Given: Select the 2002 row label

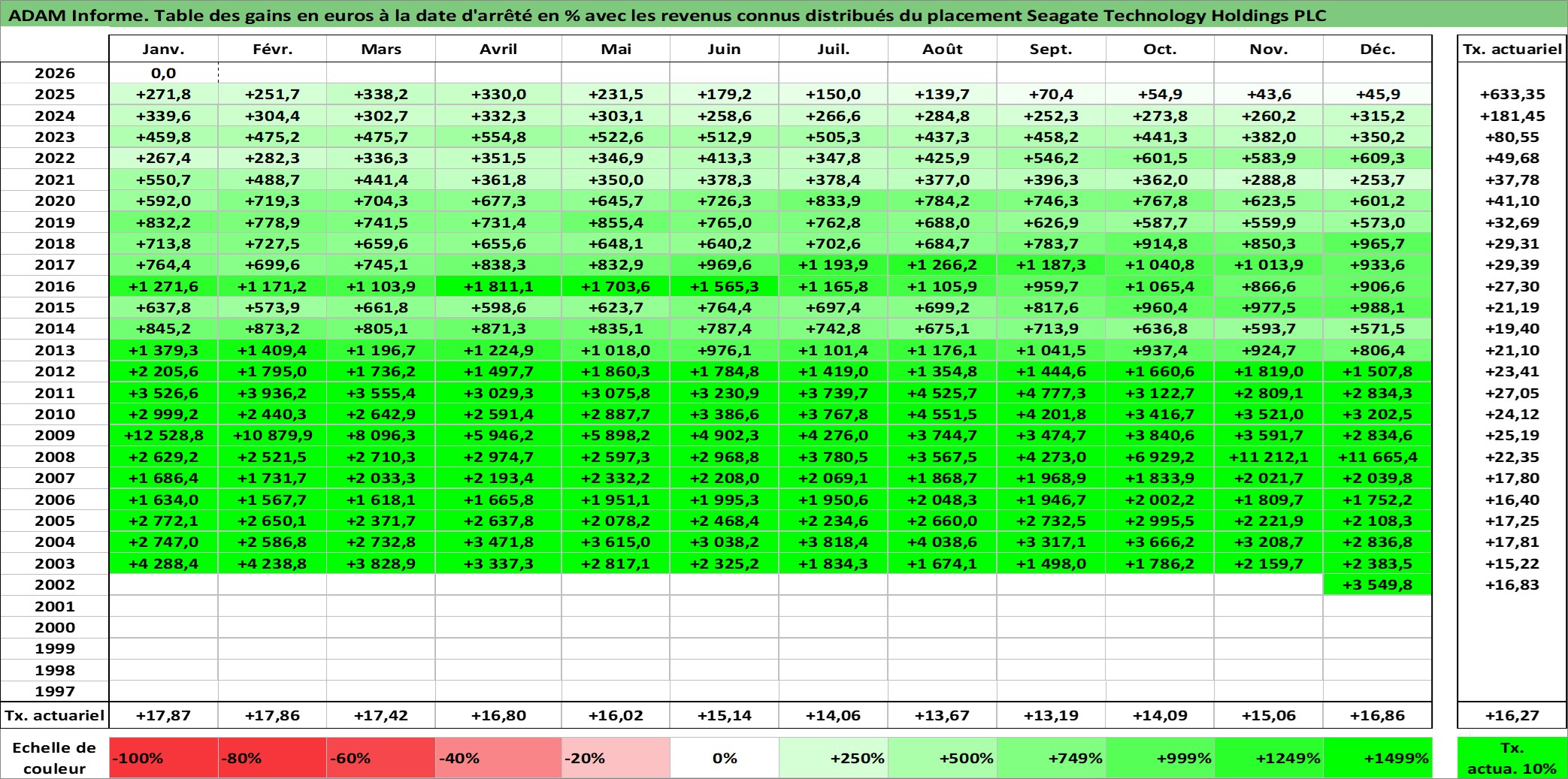Looking at the screenshot, I should (55, 584).
